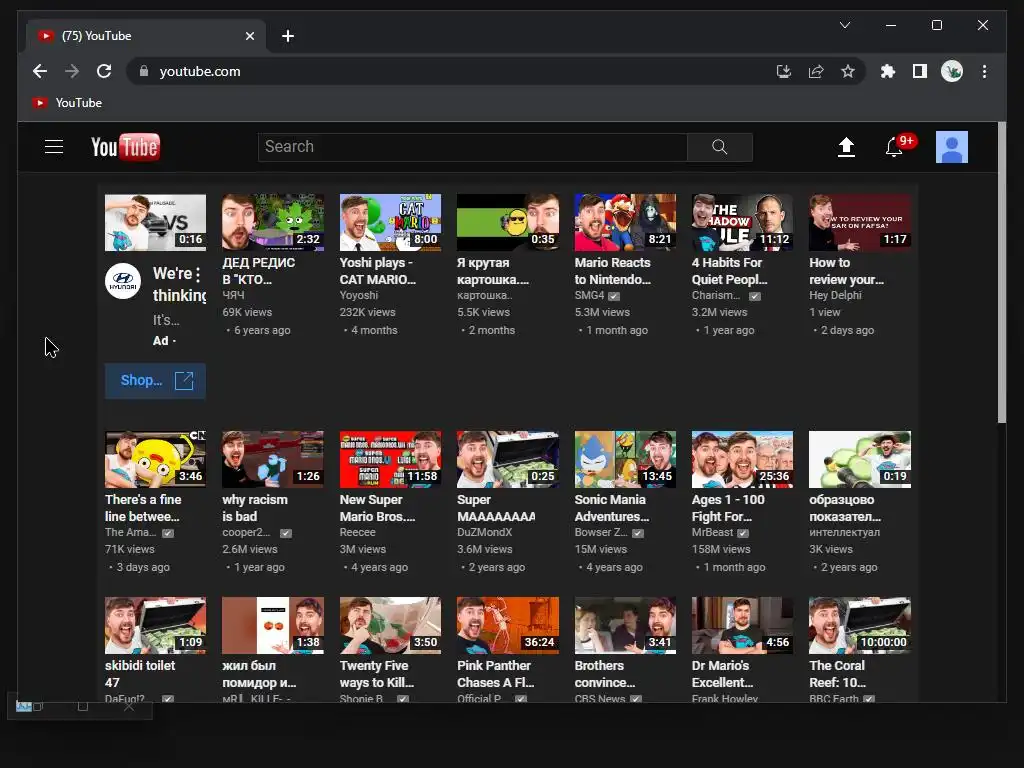Reload the page
This screenshot has width=1024, height=768.
(x=104, y=71)
